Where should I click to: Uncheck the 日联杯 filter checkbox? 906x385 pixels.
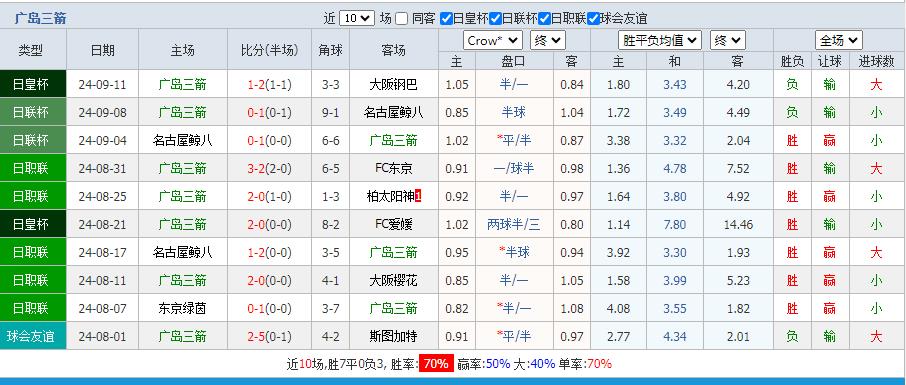coord(495,18)
